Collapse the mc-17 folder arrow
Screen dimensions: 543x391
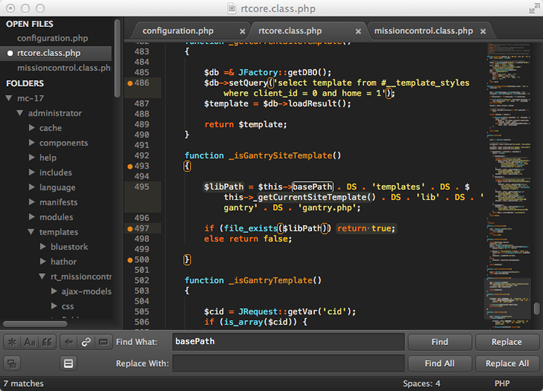tap(9, 98)
